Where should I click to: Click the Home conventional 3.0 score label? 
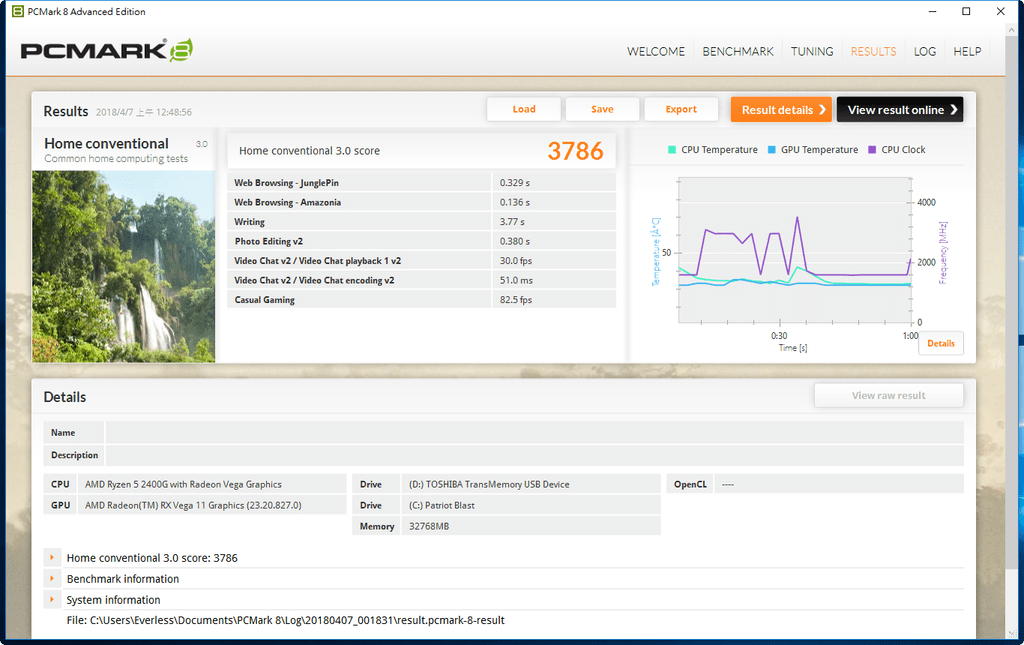tap(310, 151)
